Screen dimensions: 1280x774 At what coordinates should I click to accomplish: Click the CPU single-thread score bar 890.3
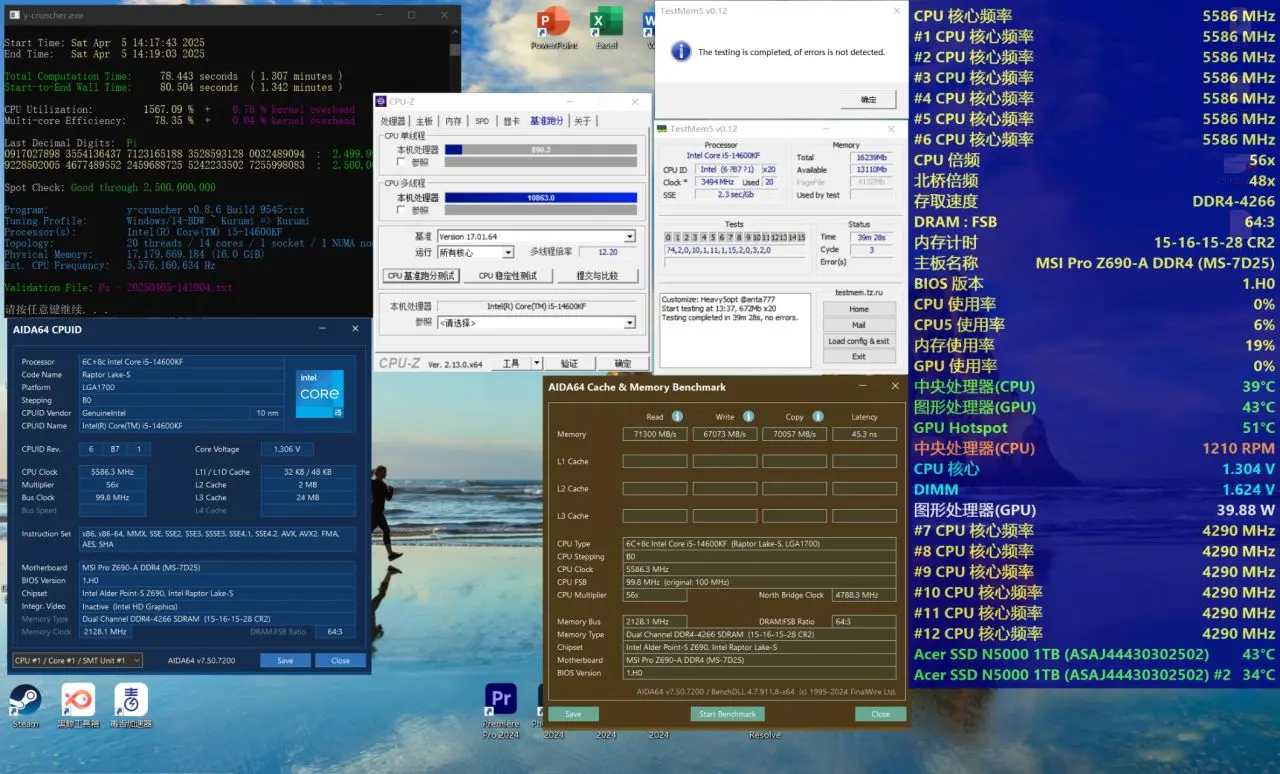tap(541, 149)
